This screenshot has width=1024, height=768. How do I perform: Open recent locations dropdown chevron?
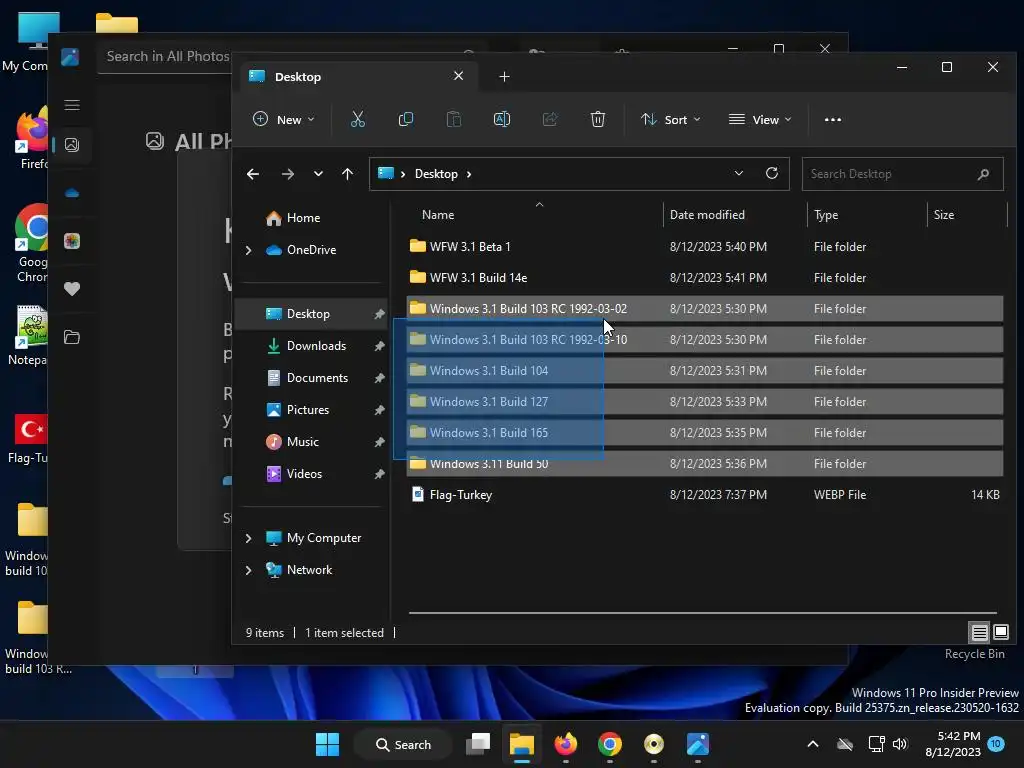point(318,174)
